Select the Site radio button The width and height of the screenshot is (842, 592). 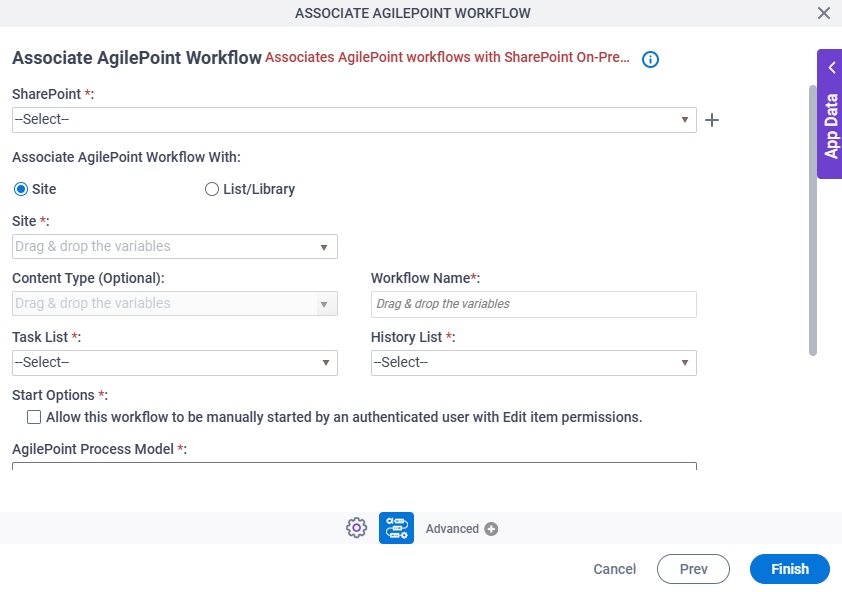(x=21, y=189)
